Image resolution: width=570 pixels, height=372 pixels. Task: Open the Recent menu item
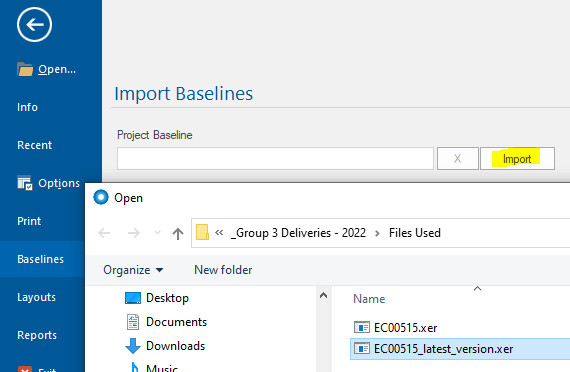[35, 145]
